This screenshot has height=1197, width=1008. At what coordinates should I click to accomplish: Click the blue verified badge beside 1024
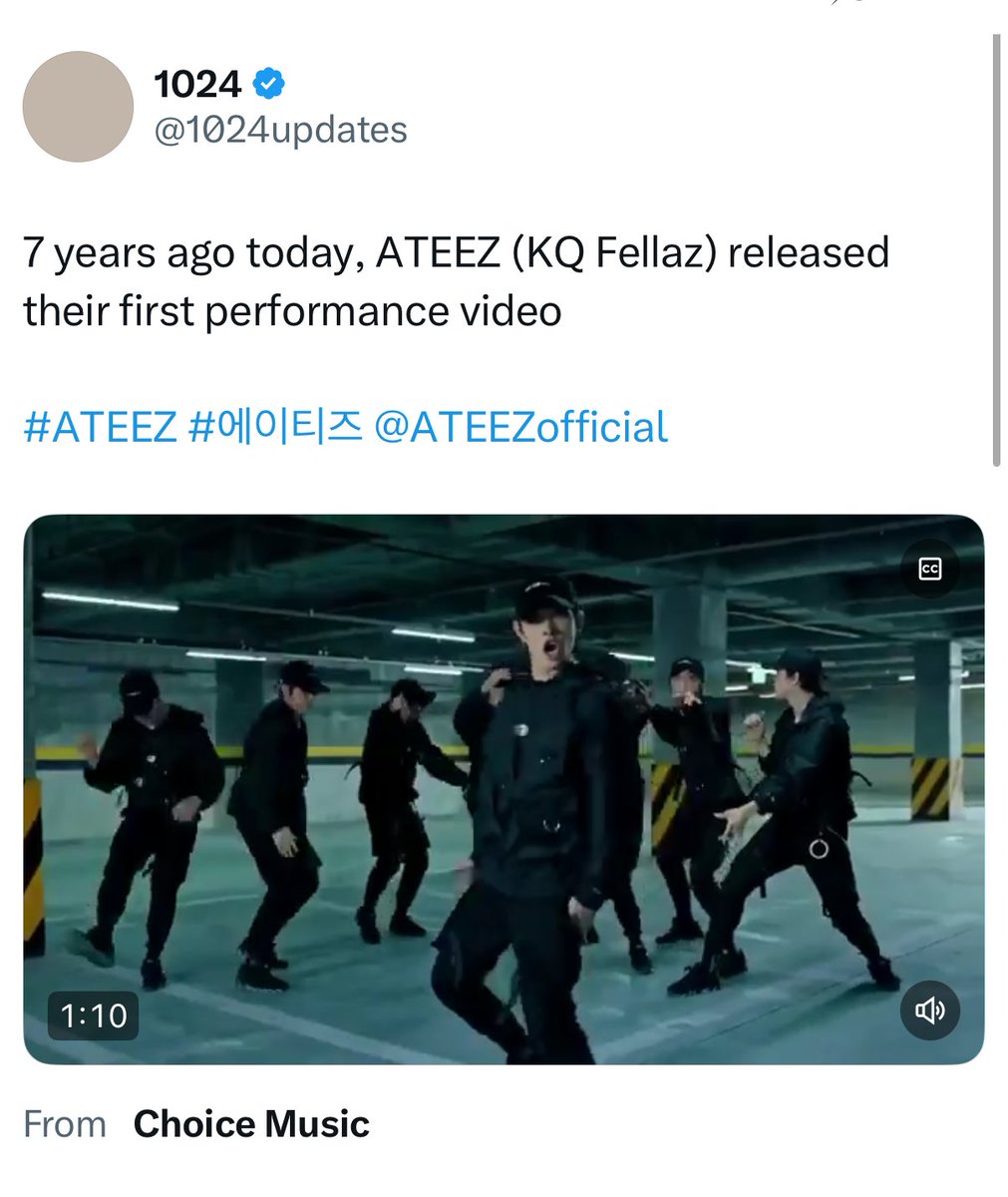tap(267, 85)
